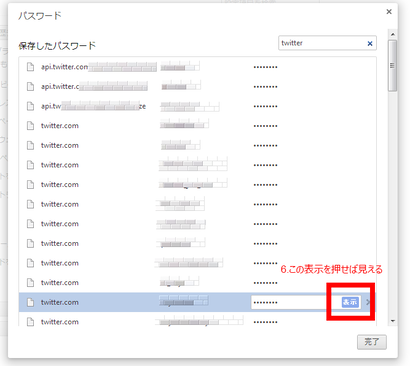The height and width of the screenshot is (366, 410).
Task: Click the page icon of the api.tw…ze row
Action: tap(30, 106)
